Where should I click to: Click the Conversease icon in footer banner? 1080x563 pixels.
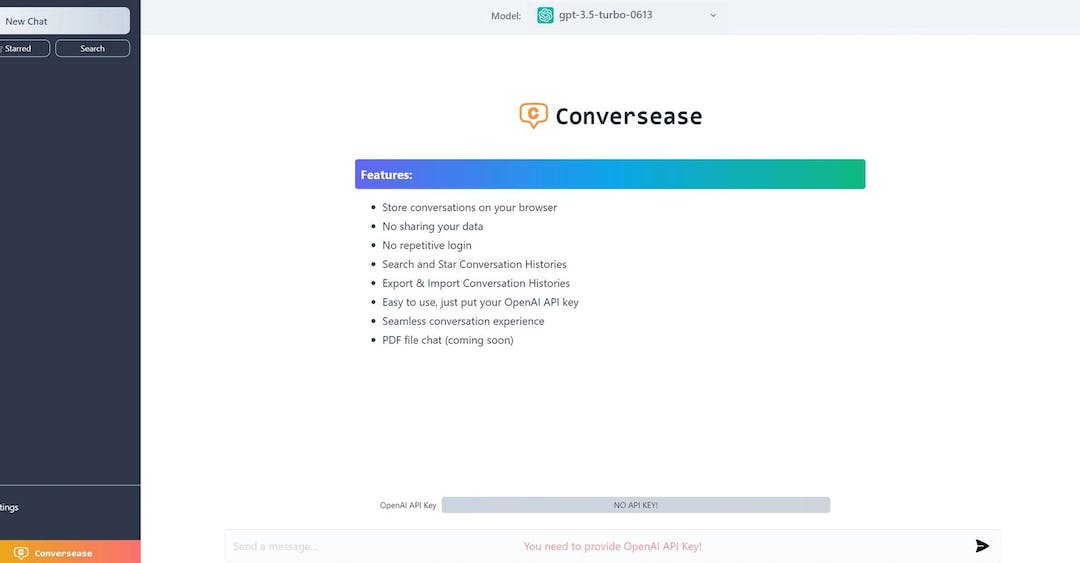tap(21, 553)
